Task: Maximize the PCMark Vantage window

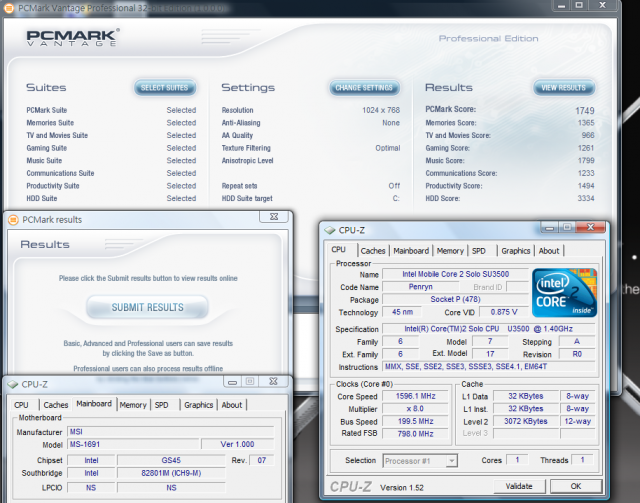Action: tap(579, 5)
